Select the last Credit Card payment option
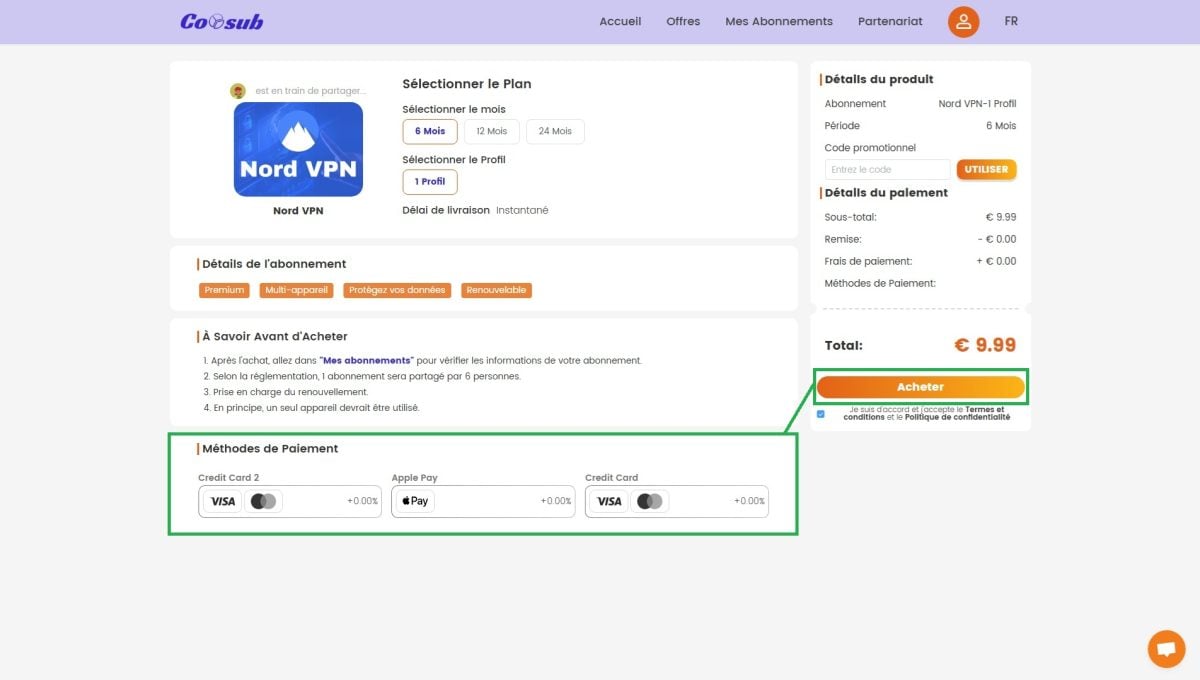Screen dimensions: 1200x680 (x=676, y=501)
